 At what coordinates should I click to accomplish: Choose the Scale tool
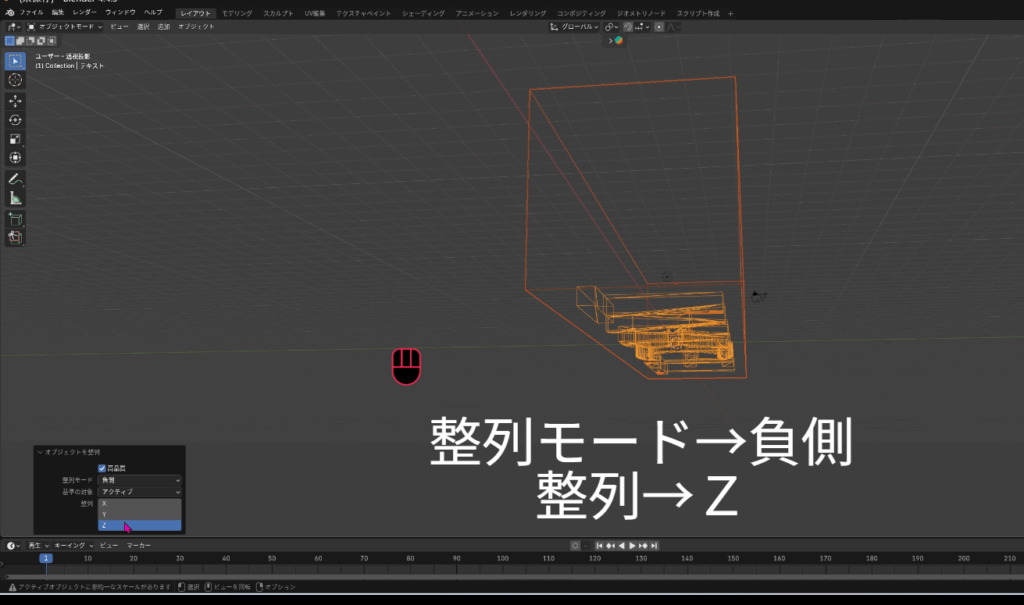16,139
